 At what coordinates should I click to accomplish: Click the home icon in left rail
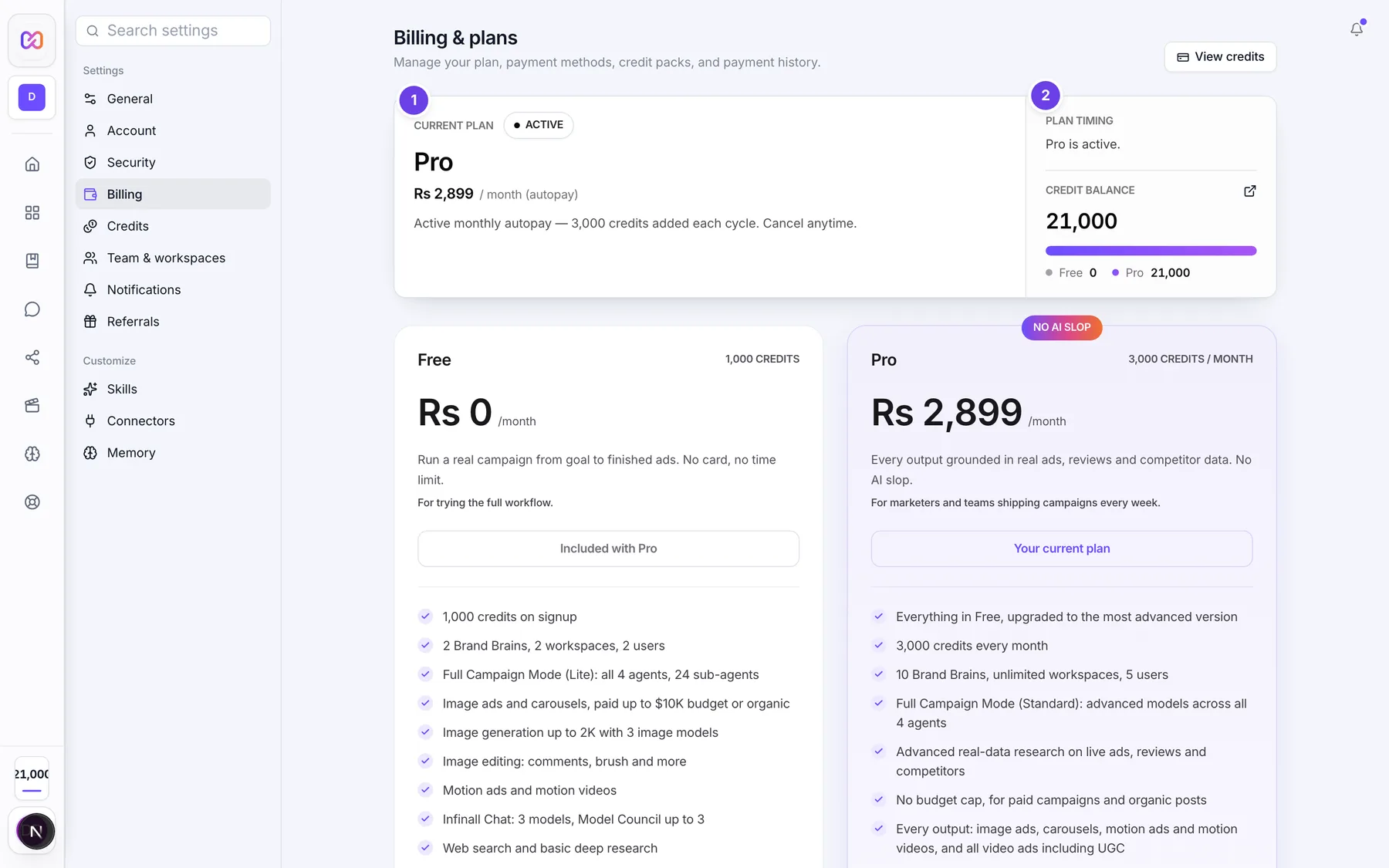(x=32, y=164)
